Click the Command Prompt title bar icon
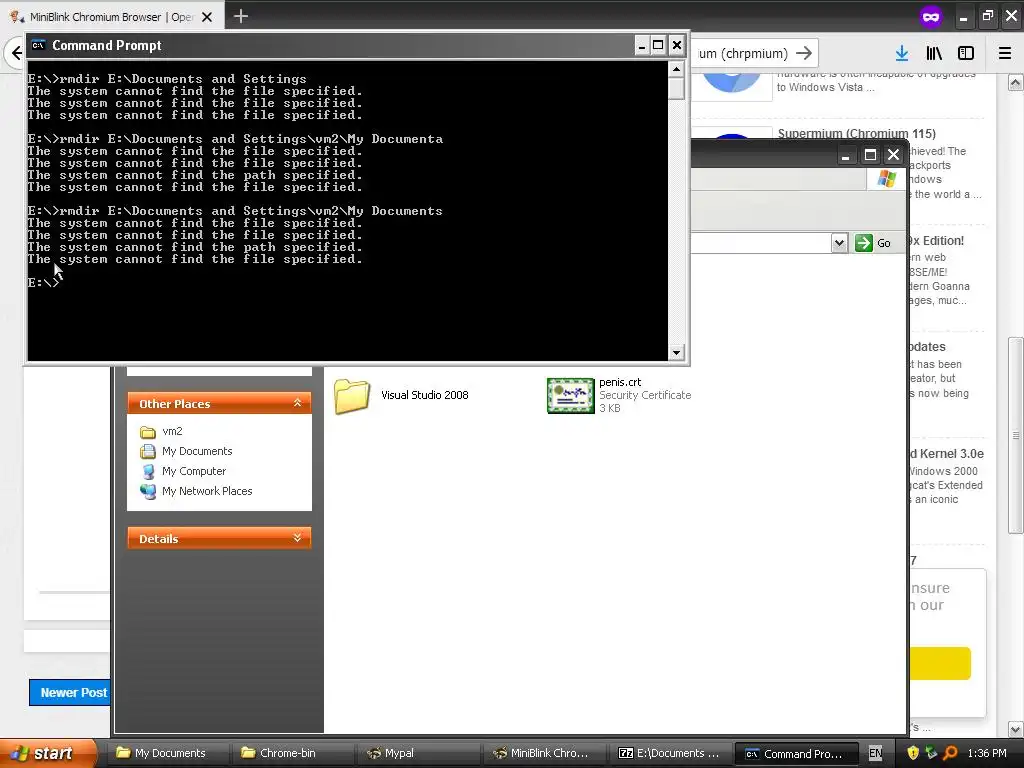The width and height of the screenshot is (1024, 768). [39, 45]
